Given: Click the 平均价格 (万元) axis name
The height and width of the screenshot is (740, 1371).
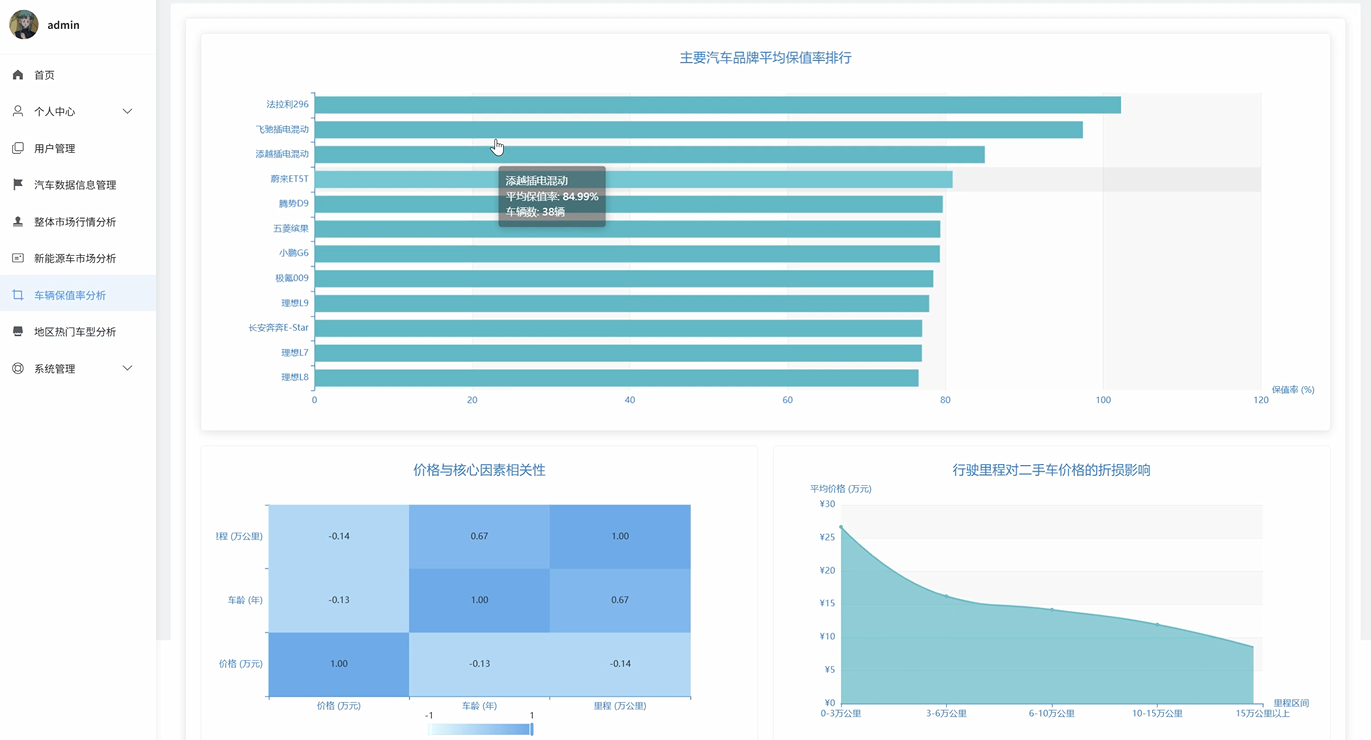Looking at the screenshot, I should (x=841, y=489).
